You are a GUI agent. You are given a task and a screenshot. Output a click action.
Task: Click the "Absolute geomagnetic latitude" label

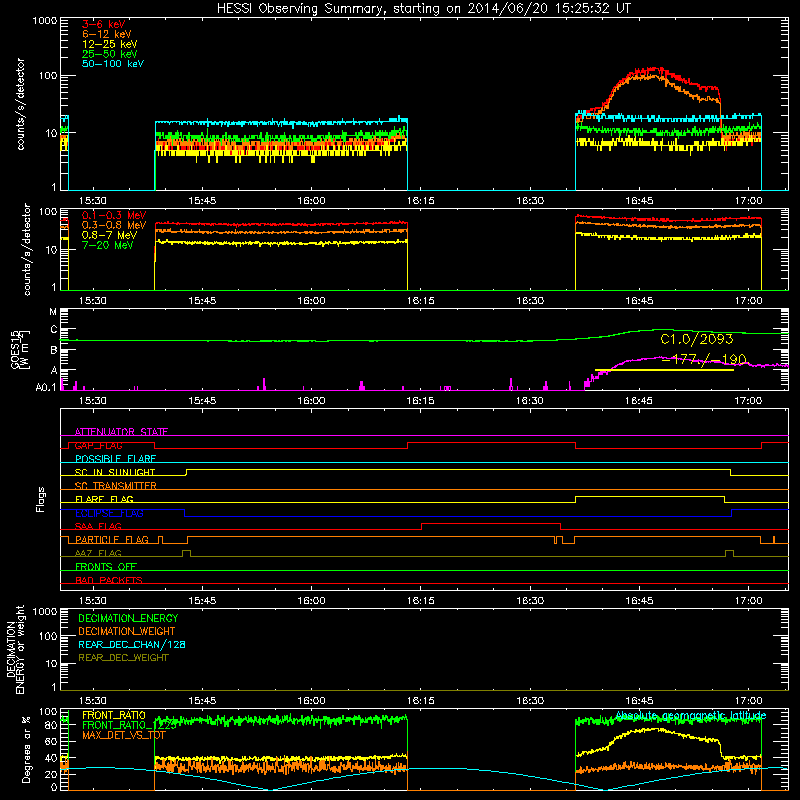point(691,715)
